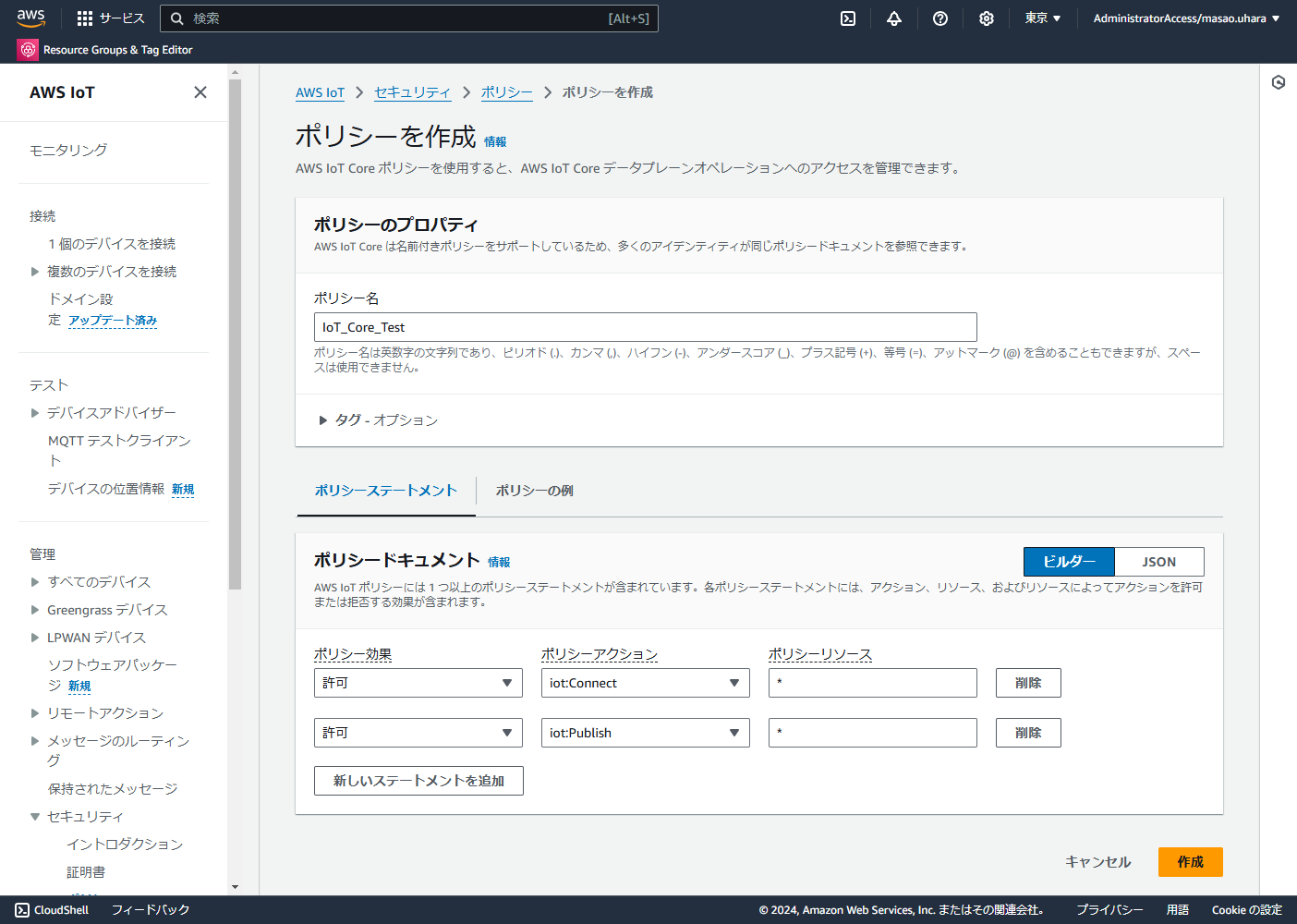Open Cookie の設定 footer link
The width and height of the screenshot is (1297, 924).
click(1247, 910)
